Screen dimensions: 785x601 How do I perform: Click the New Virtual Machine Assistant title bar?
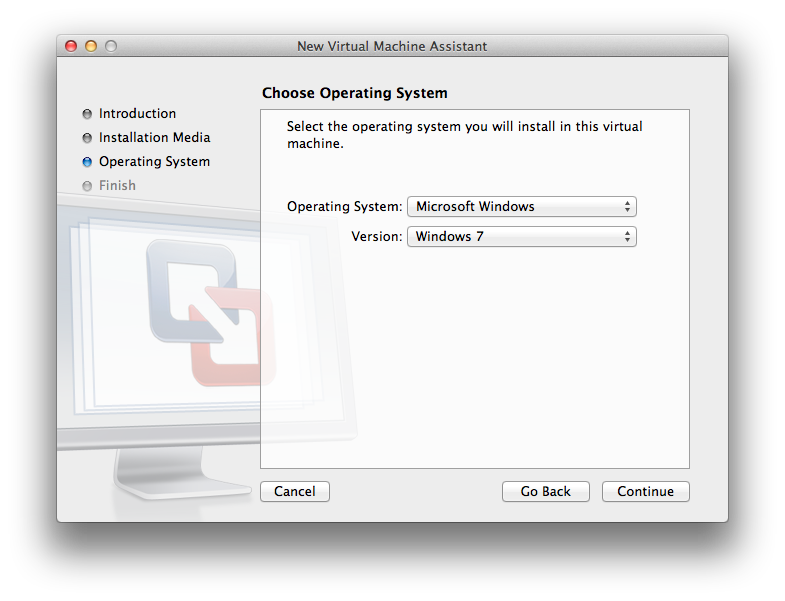392,46
